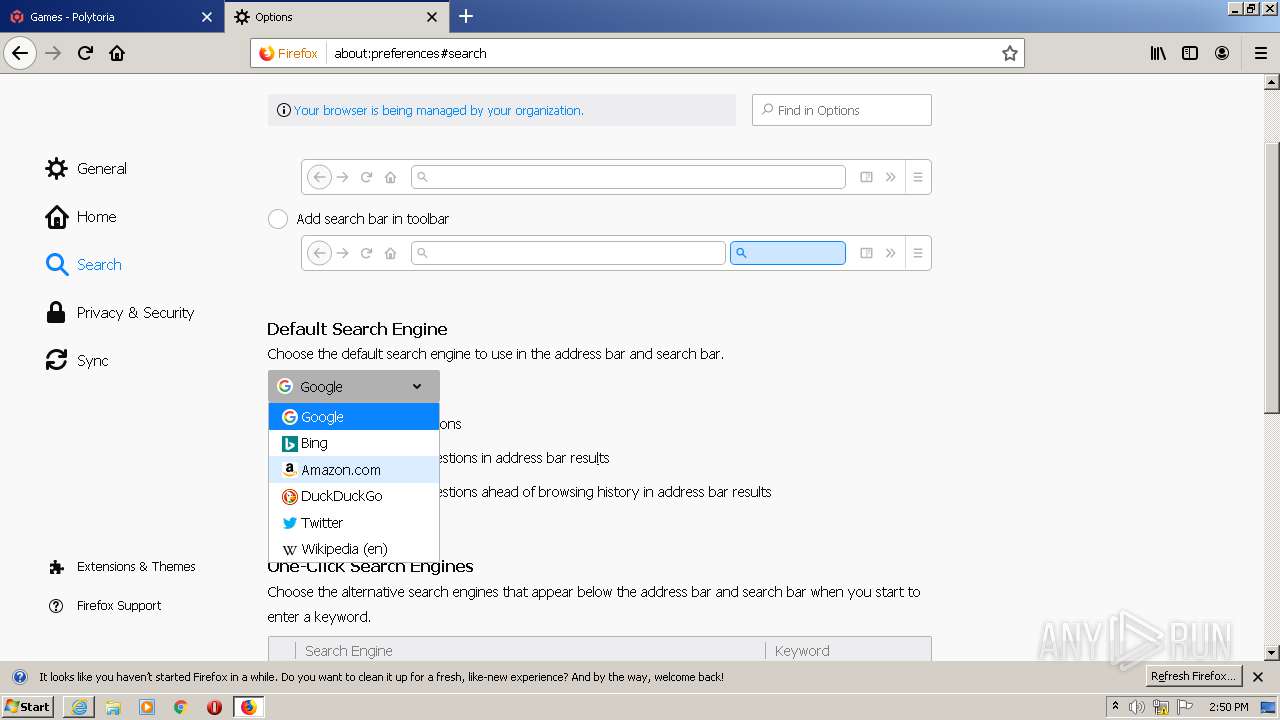Open Windows Explorer folder on taskbar
Screen dimensions: 1280x720
tap(113, 707)
